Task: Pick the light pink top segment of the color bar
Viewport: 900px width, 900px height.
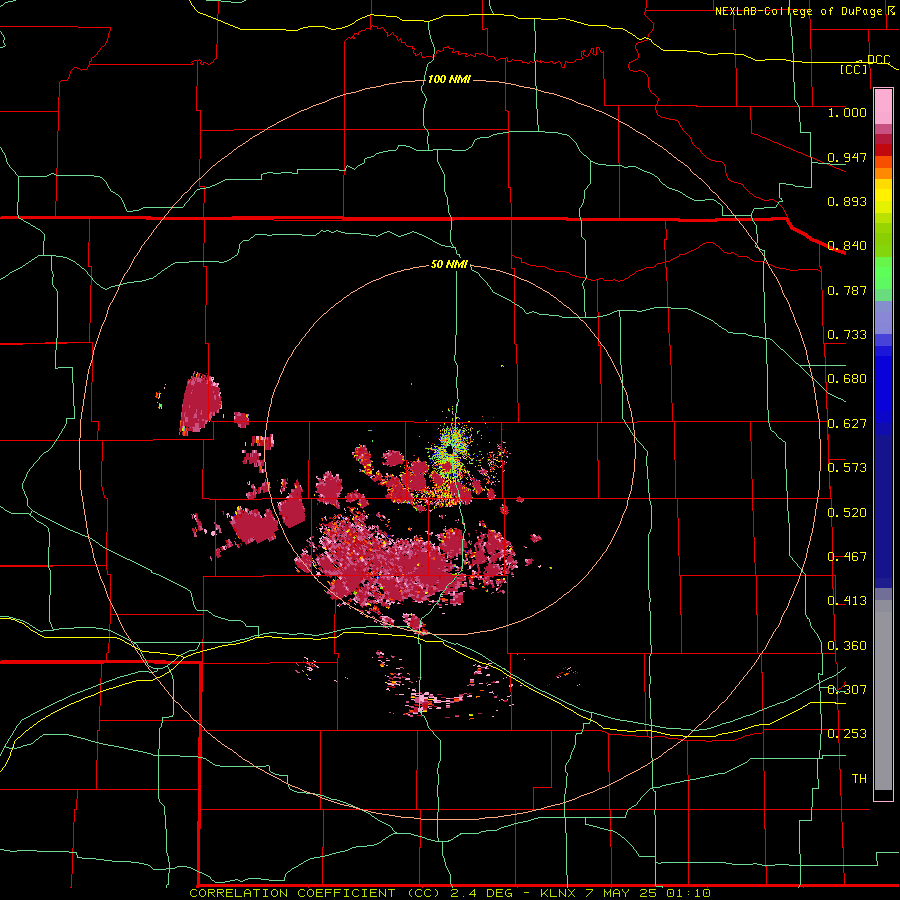Action: 883,107
